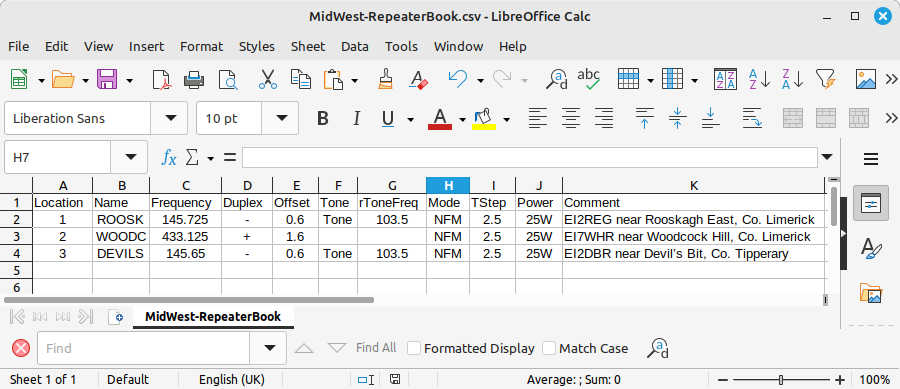Click the Sort icon
Viewport: 900px width, 389px height.
(725, 79)
